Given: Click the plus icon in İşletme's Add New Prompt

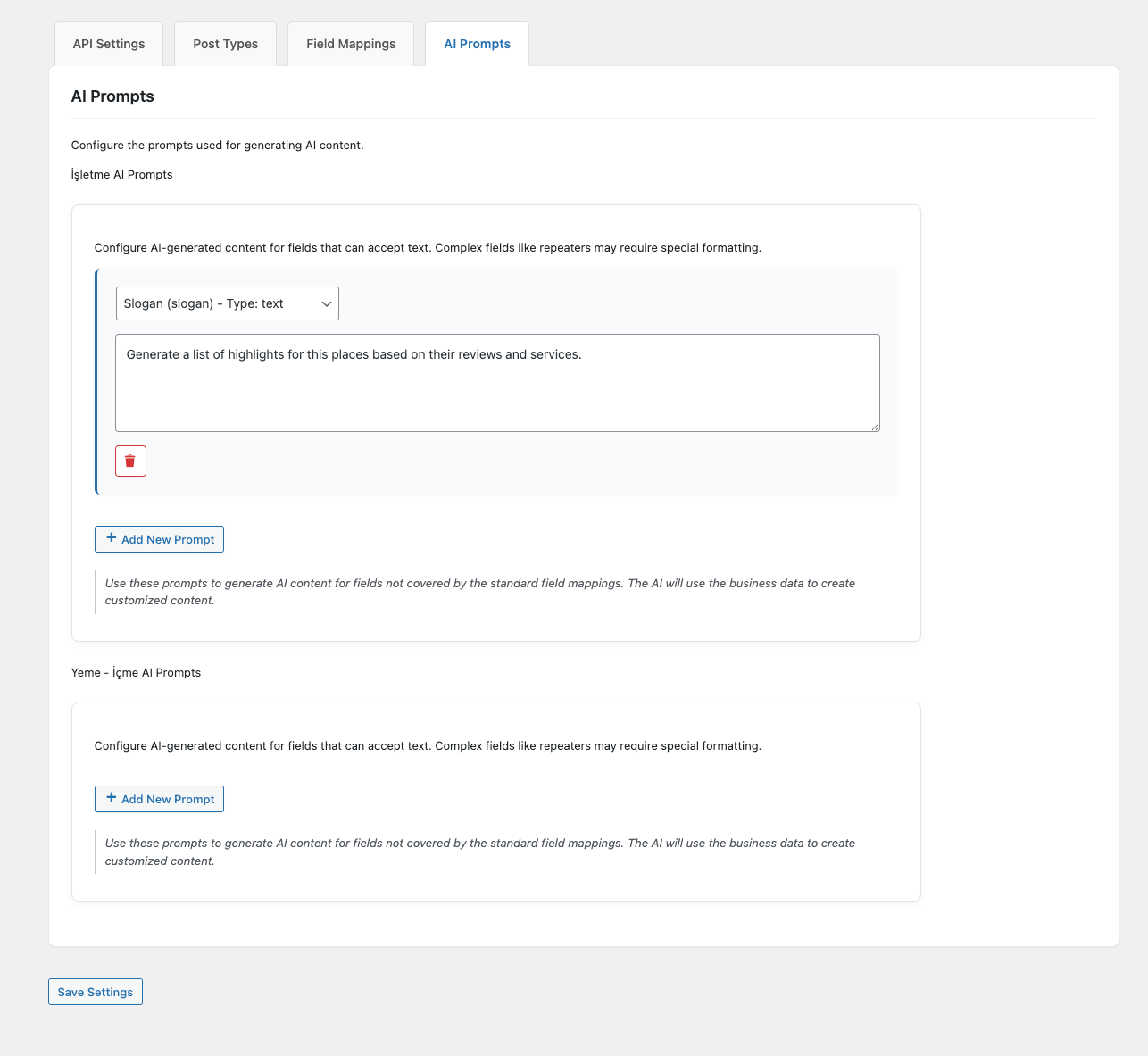Looking at the screenshot, I should 112,538.
